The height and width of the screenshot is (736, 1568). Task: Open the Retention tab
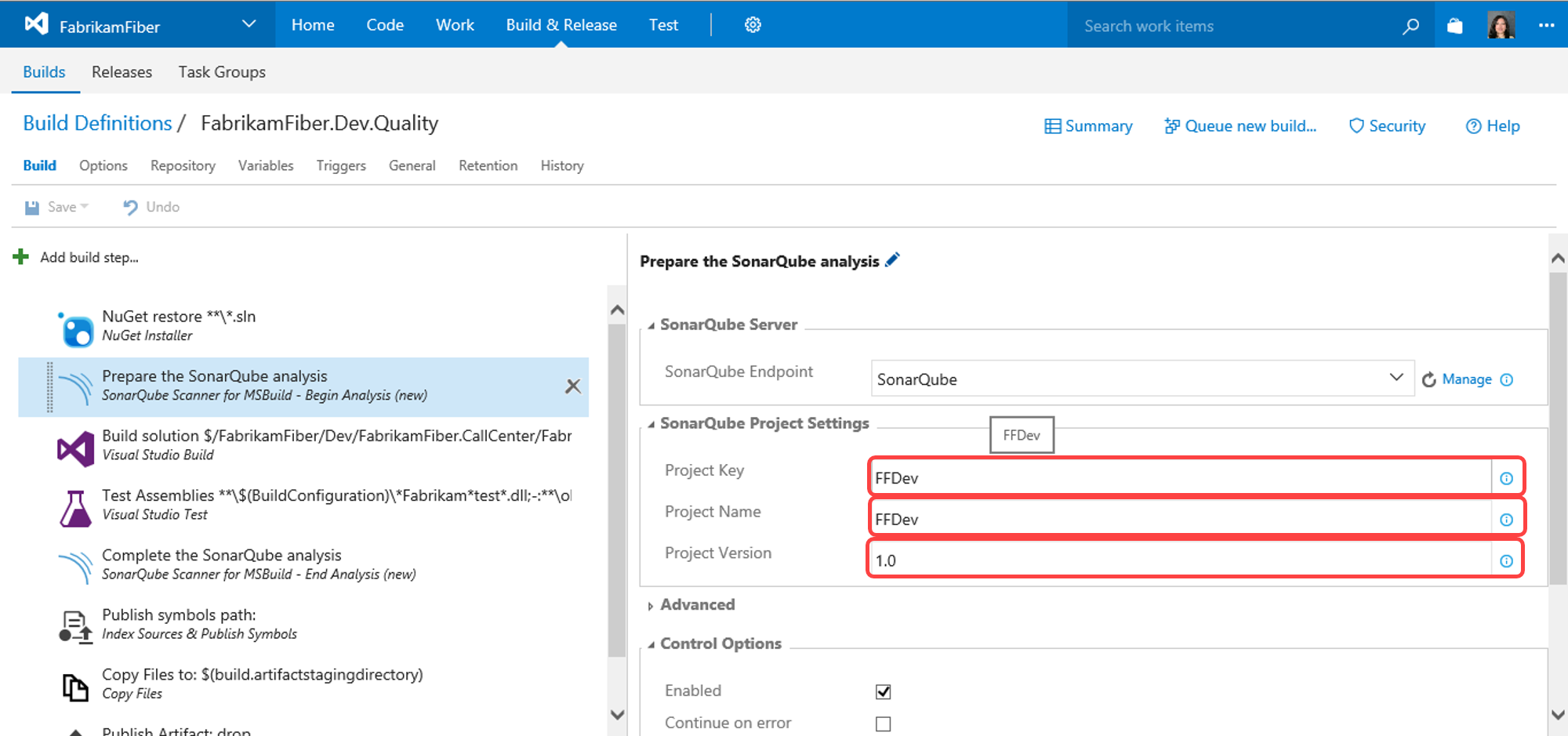tap(488, 166)
